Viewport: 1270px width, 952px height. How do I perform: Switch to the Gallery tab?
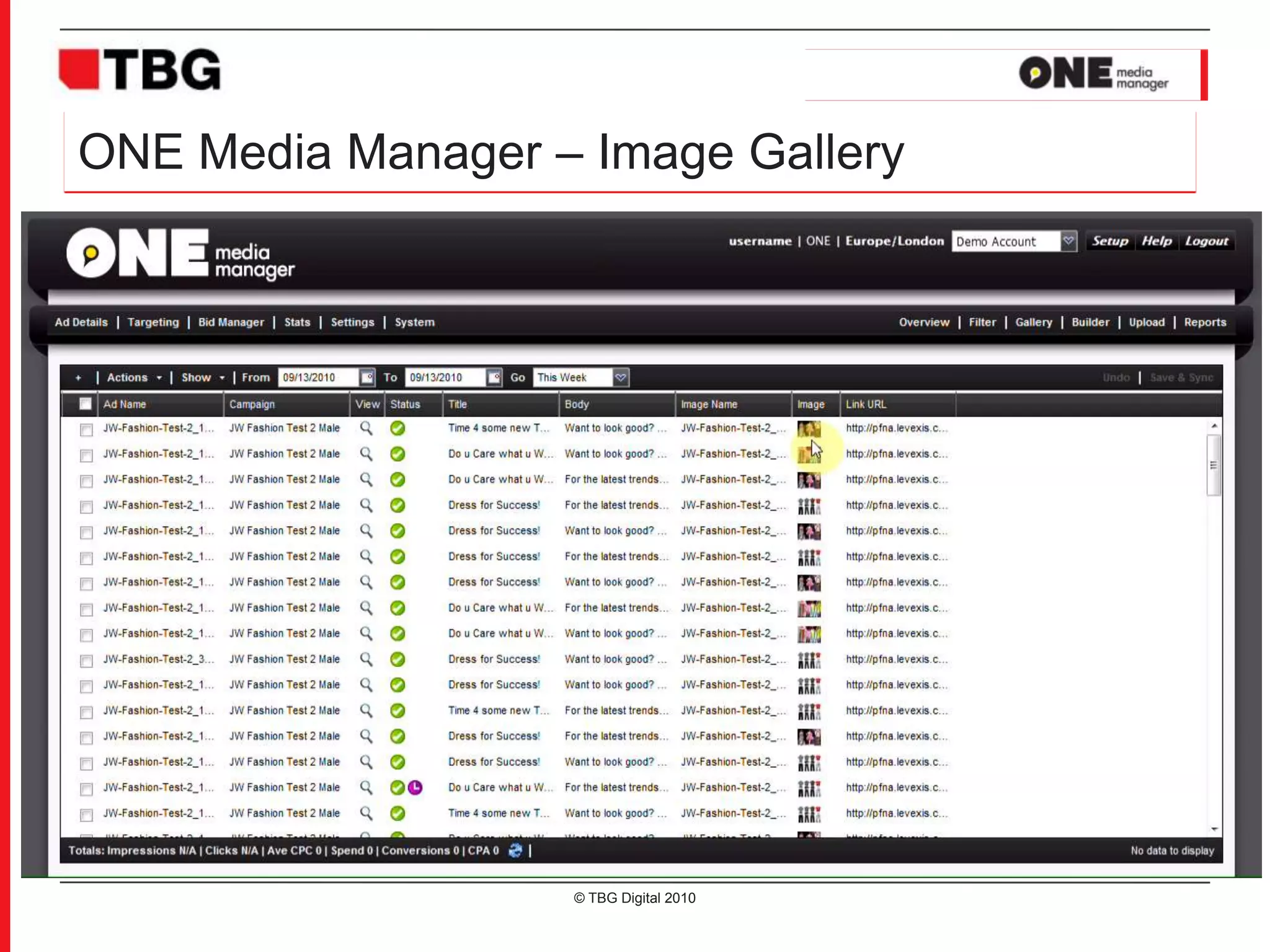(x=1033, y=322)
